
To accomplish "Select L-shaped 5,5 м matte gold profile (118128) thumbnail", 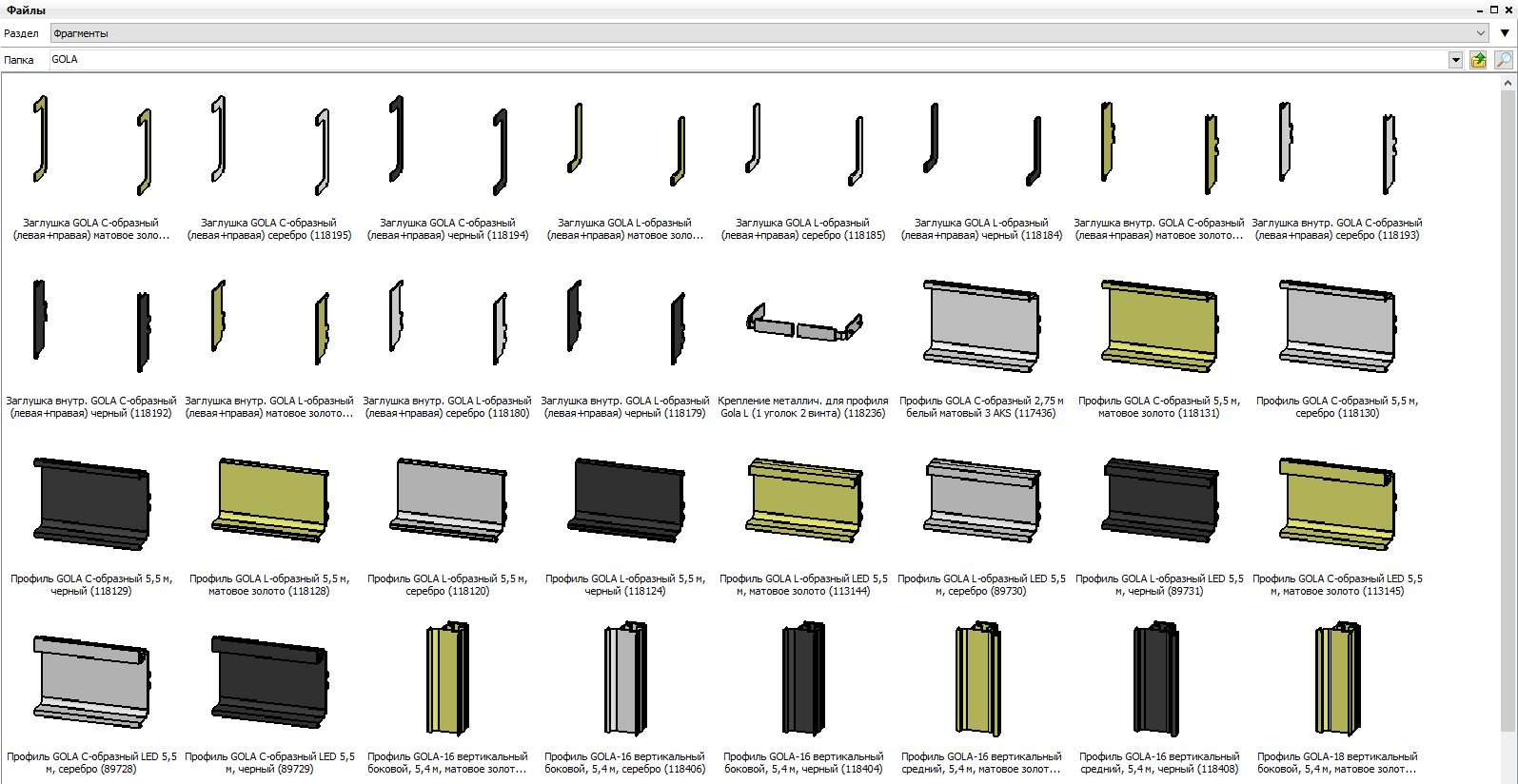I will click(x=269, y=500).
